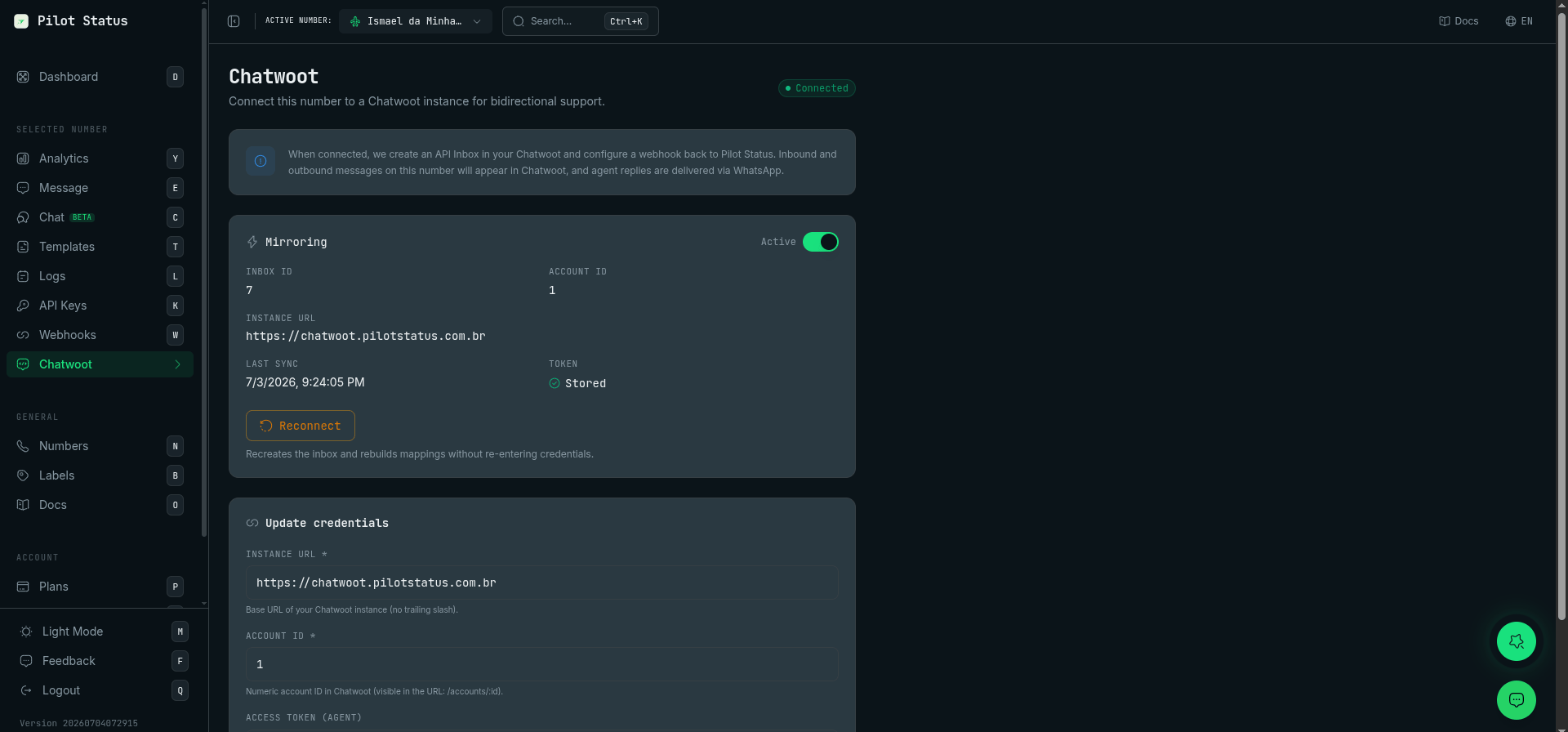The image size is (1568, 732).
Task: Open Numbers under General
Action: point(100,446)
